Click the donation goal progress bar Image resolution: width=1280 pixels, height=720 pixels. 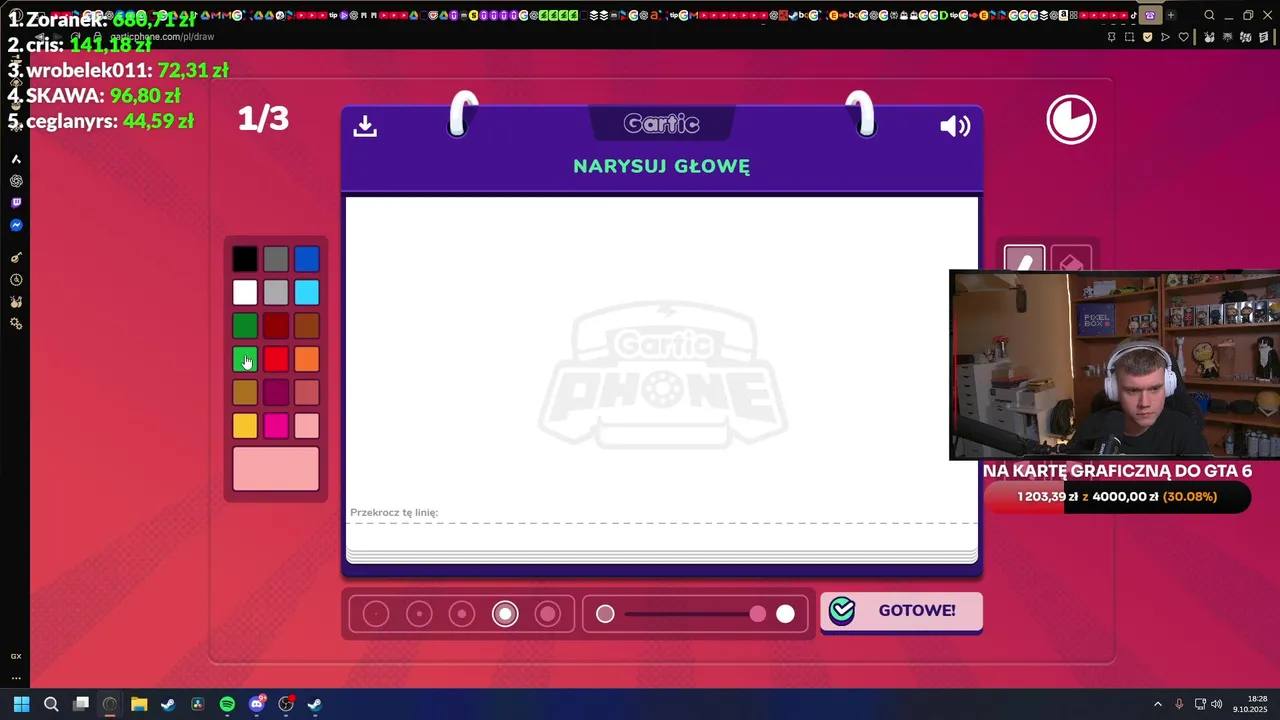1117,497
